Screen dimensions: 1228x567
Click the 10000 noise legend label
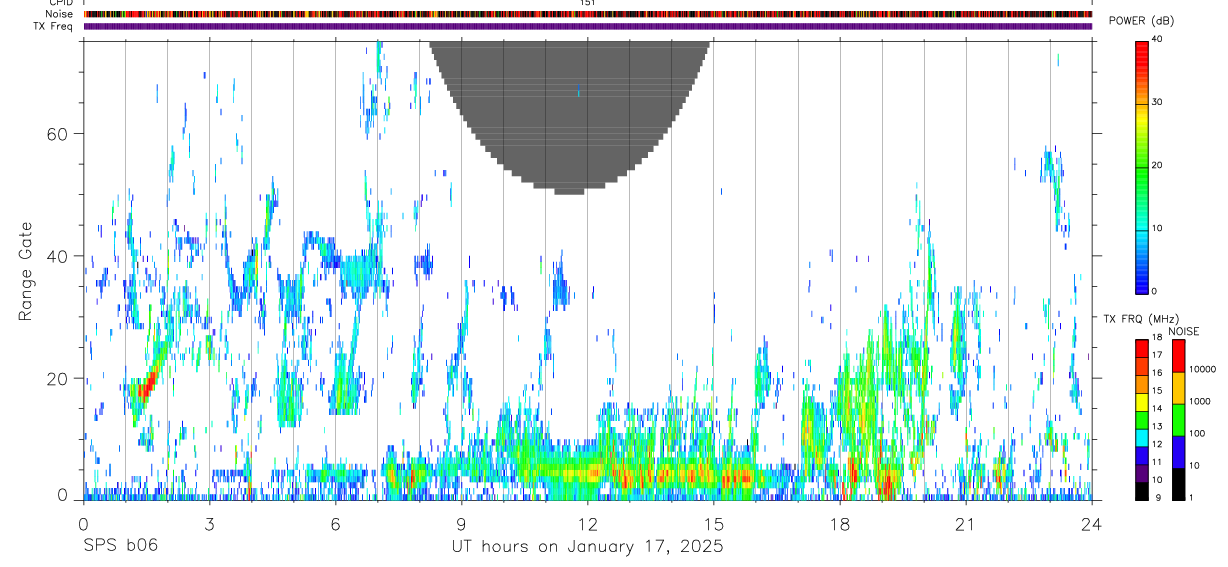(1202, 369)
